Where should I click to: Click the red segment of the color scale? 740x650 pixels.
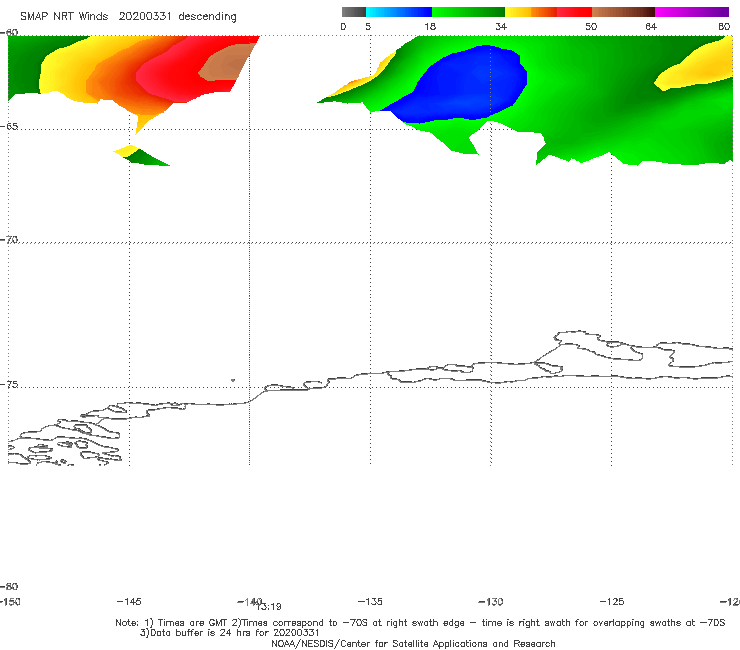pos(574,12)
